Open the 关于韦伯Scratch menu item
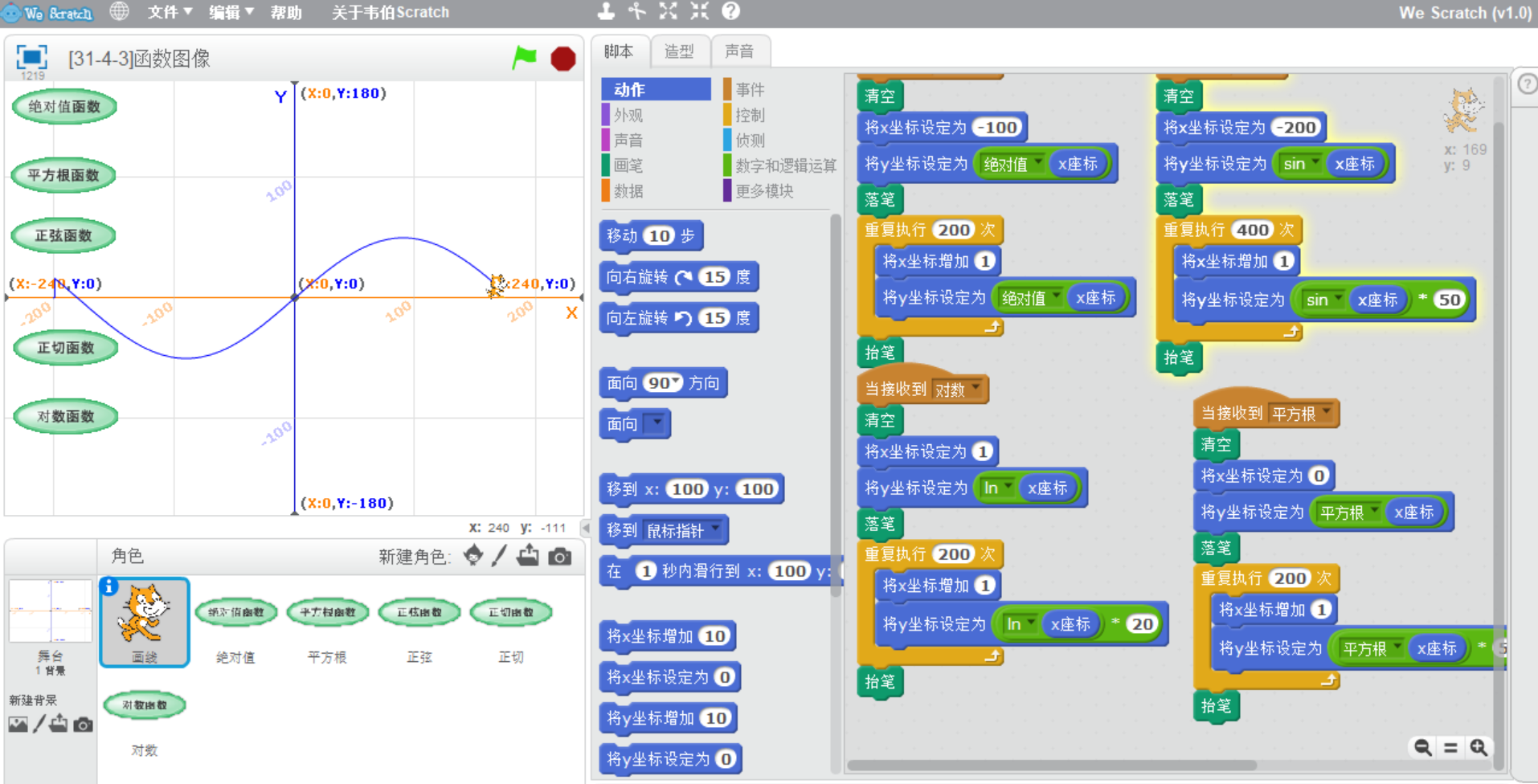 tap(391, 12)
